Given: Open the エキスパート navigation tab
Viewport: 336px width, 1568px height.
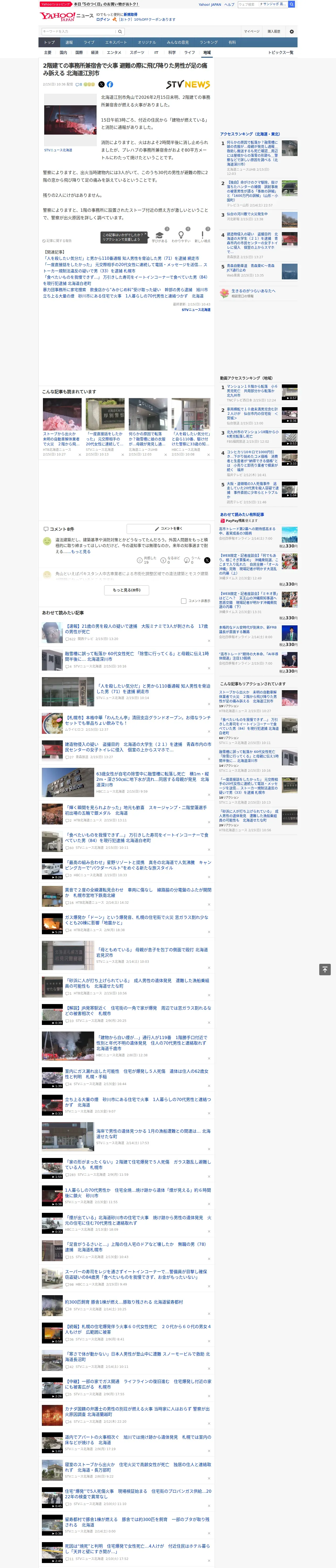Looking at the screenshot, I should point(116,43).
